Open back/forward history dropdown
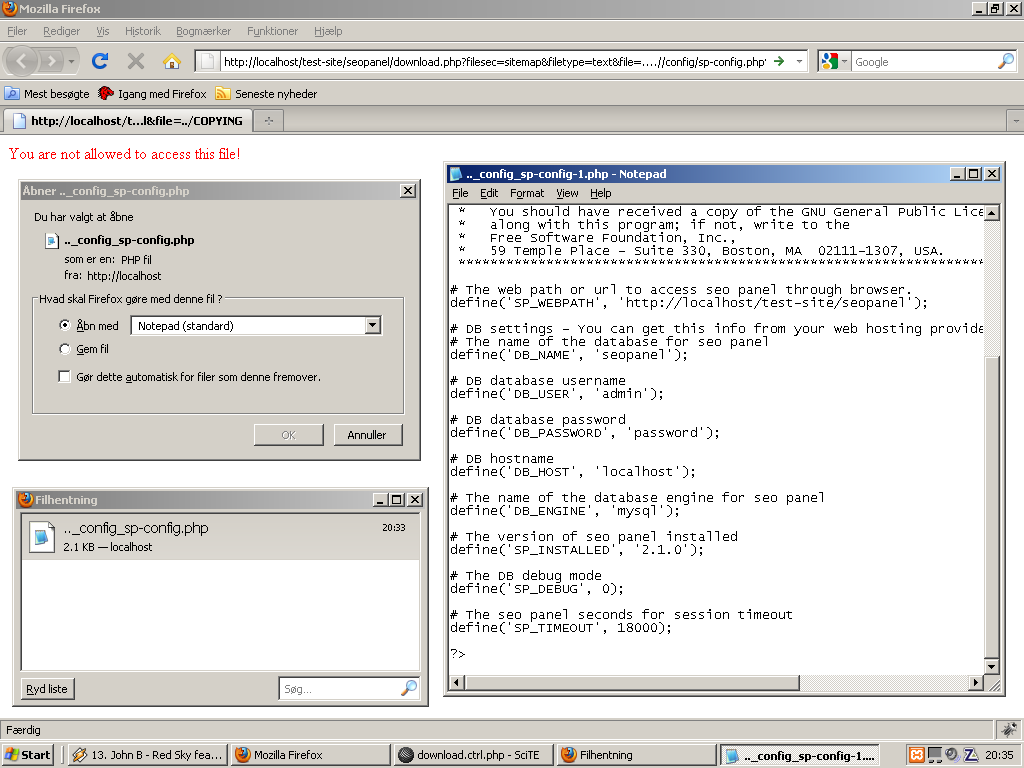 (71, 61)
